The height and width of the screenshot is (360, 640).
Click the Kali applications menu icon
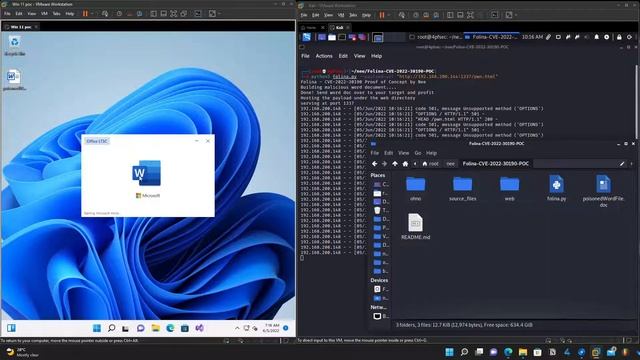pos(307,37)
